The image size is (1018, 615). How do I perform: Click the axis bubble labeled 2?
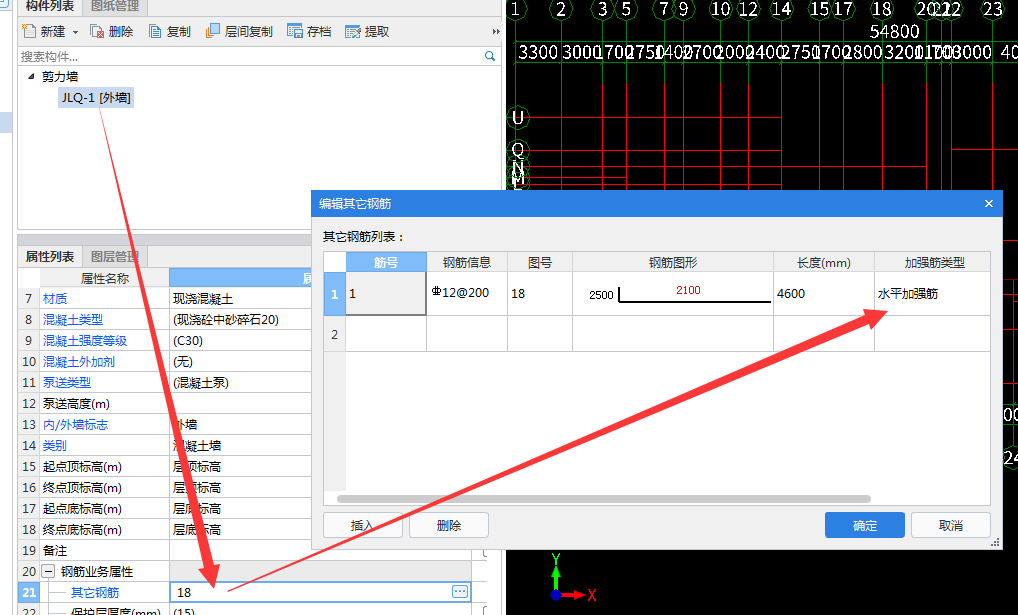(x=561, y=9)
